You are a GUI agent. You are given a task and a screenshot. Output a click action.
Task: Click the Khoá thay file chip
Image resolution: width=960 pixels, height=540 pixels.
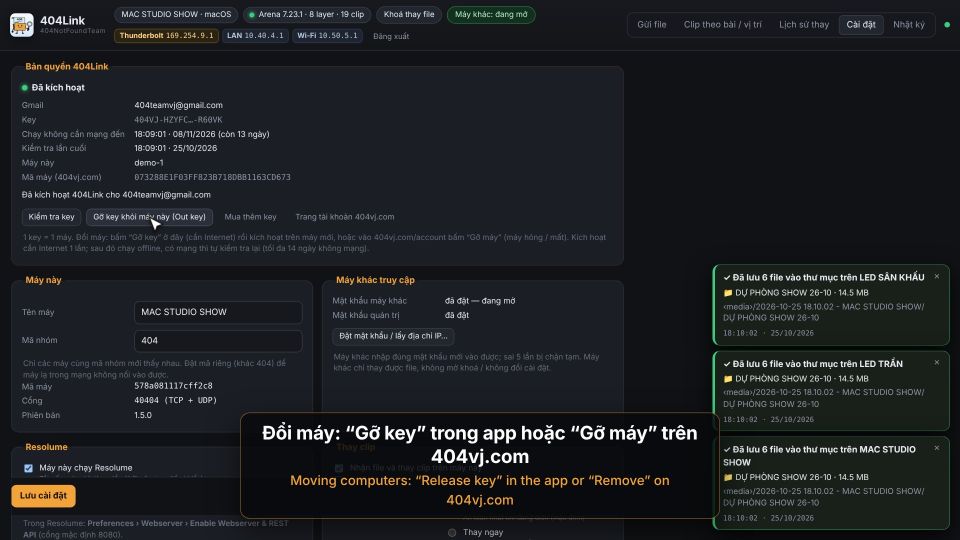tap(409, 14)
